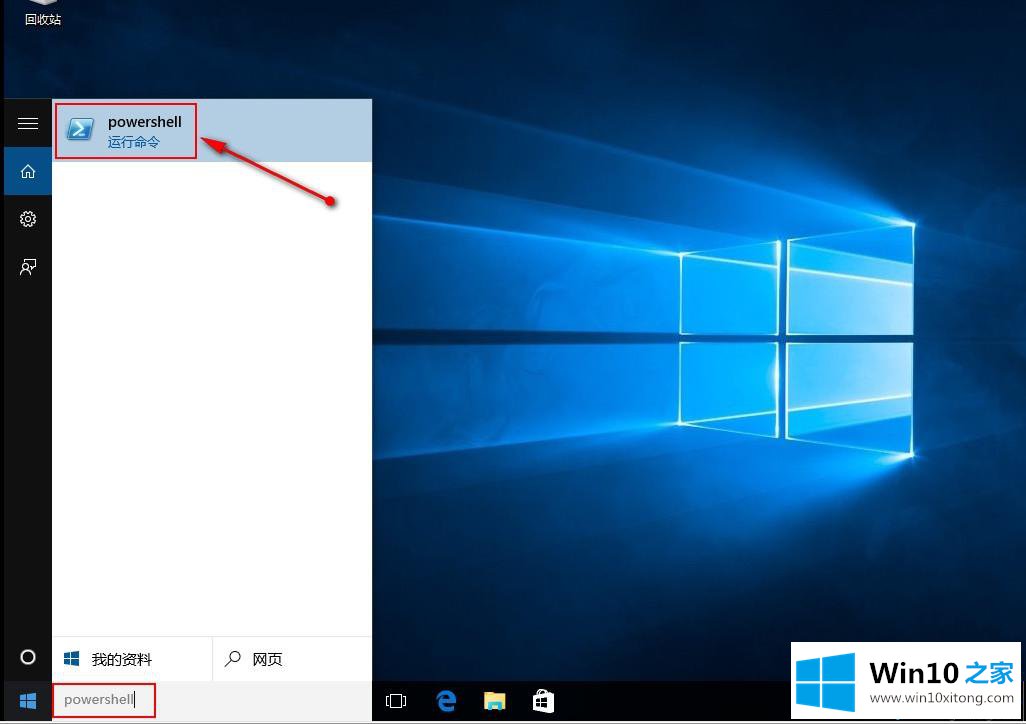1026x724 pixels.
Task: Open the feedback icon in the sidebar
Action: [x=27, y=266]
